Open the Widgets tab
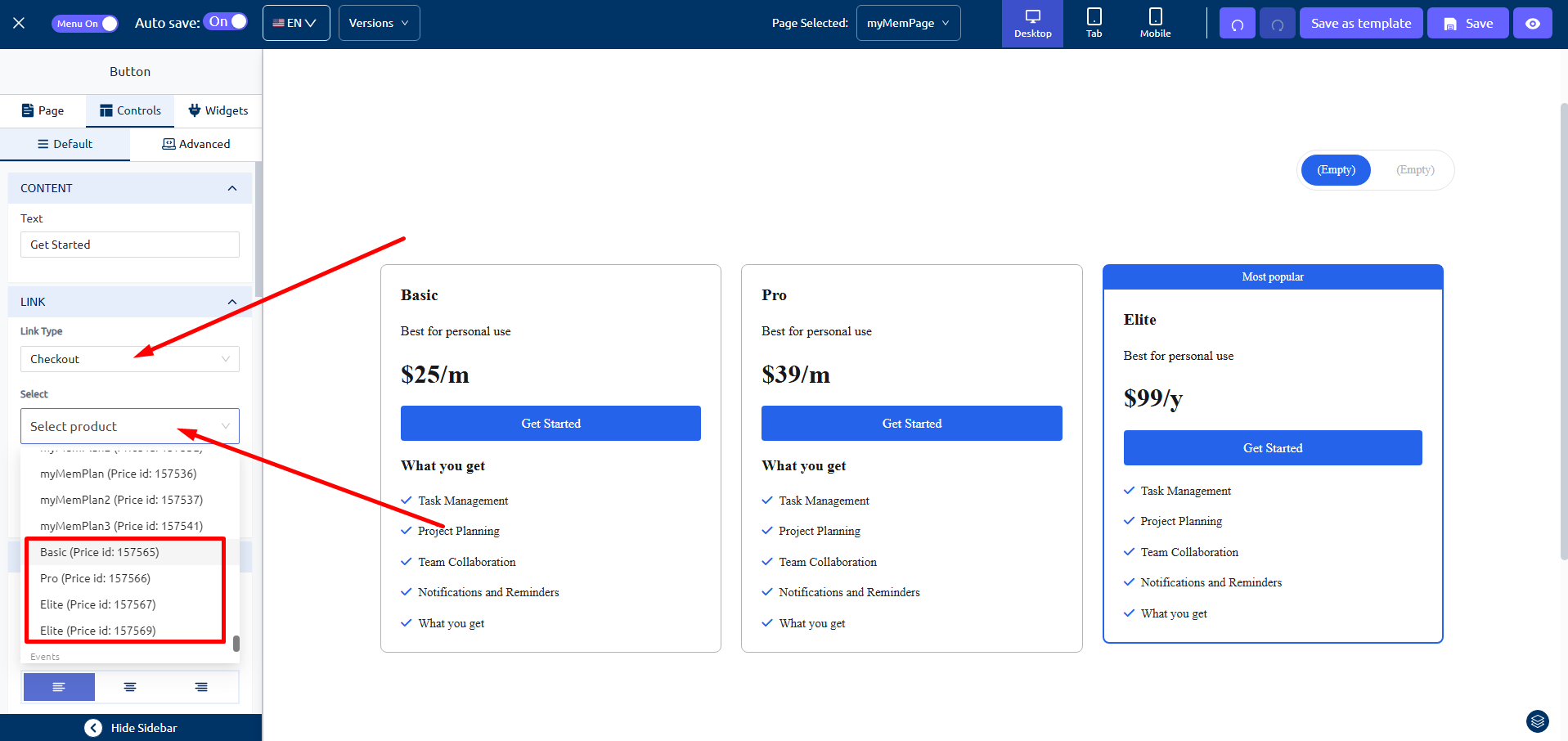This screenshot has height=741, width=1568. tap(218, 110)
